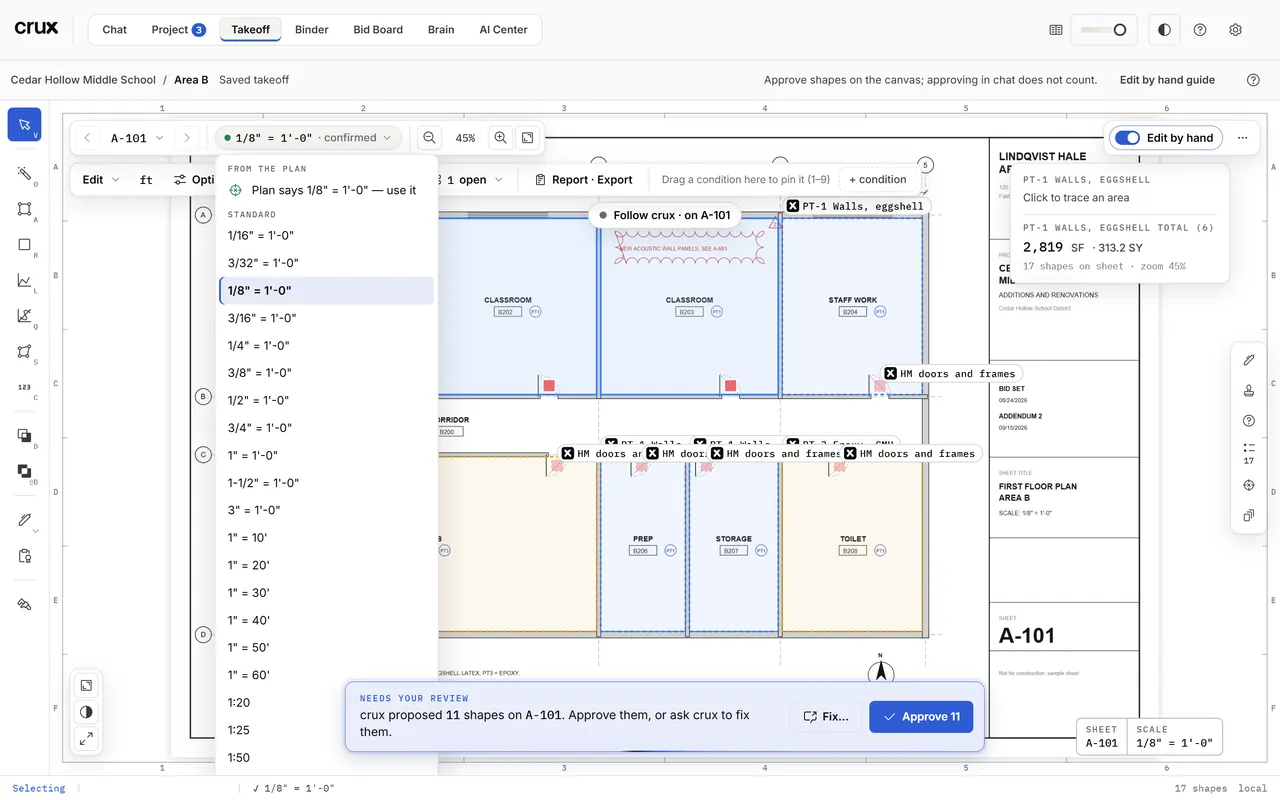Click the Cedar Hollow Middle School breadcrumb
This screenshot has width=1280, height=800.
coord(83,80)
